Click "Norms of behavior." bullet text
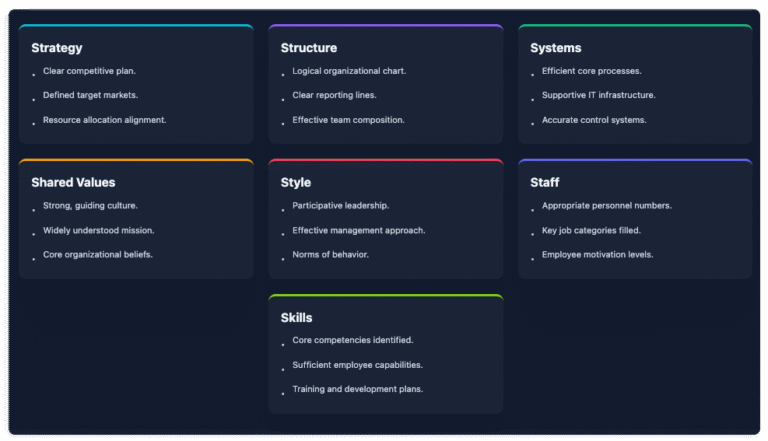Screen dimensions: 768x441 (x=330, y=255)
